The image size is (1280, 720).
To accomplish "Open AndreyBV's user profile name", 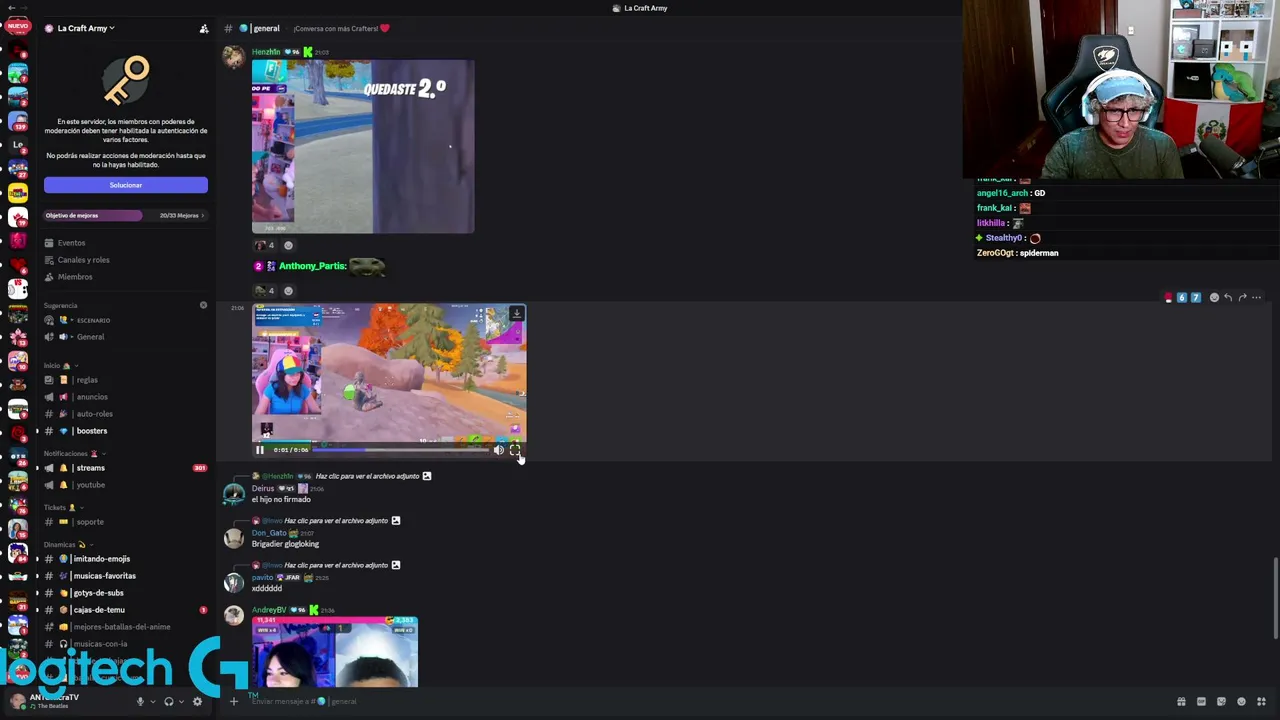I will [269, 610].
